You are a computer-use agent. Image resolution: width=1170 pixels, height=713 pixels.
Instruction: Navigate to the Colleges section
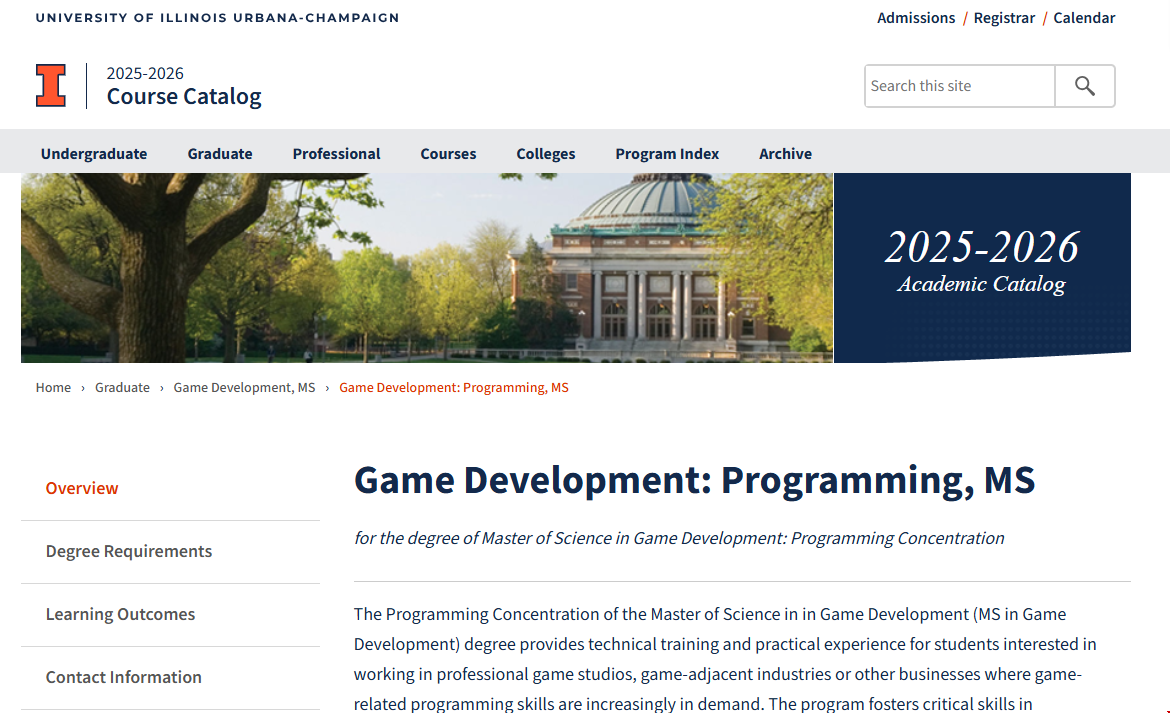tap(546, 153)
